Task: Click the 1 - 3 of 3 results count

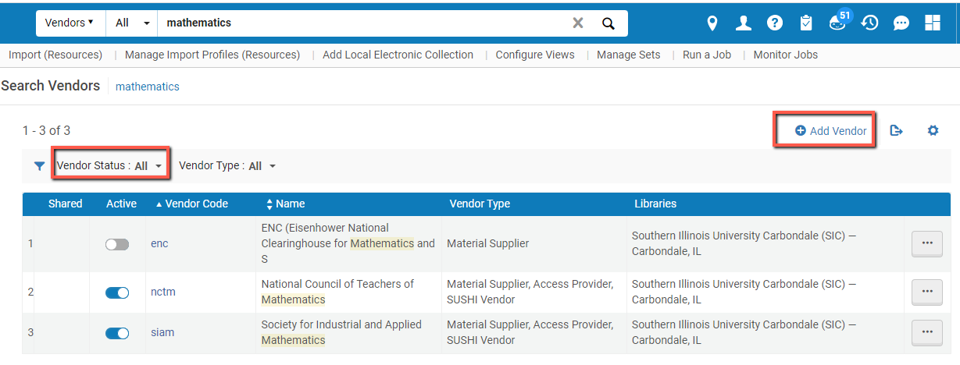Action: click(x=47, y=130)
